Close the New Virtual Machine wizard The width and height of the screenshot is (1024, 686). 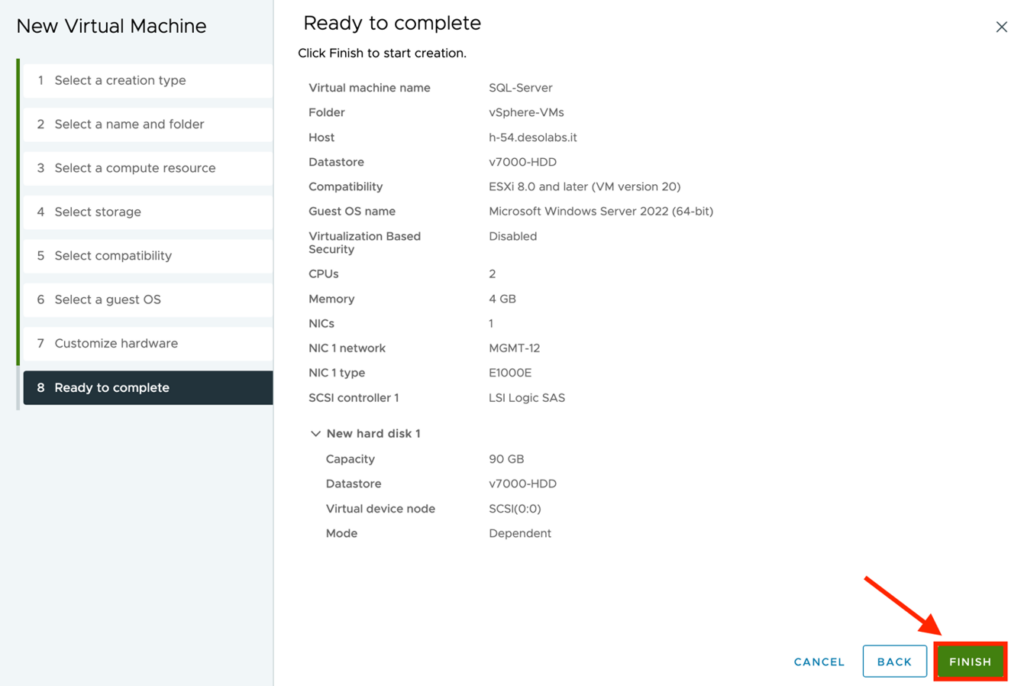point(1001,27)
